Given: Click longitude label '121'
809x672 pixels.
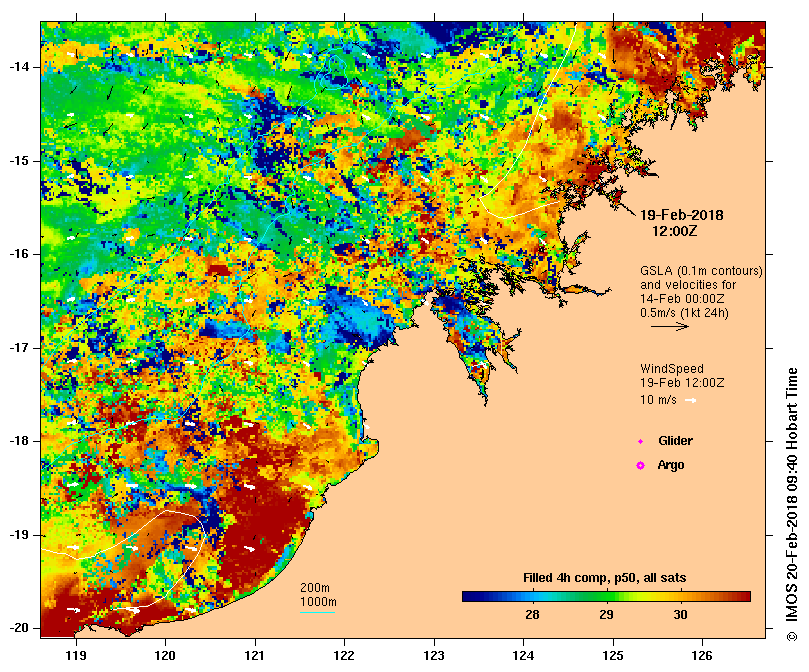Looking at the screenshot, I should [x=255, y=655].
